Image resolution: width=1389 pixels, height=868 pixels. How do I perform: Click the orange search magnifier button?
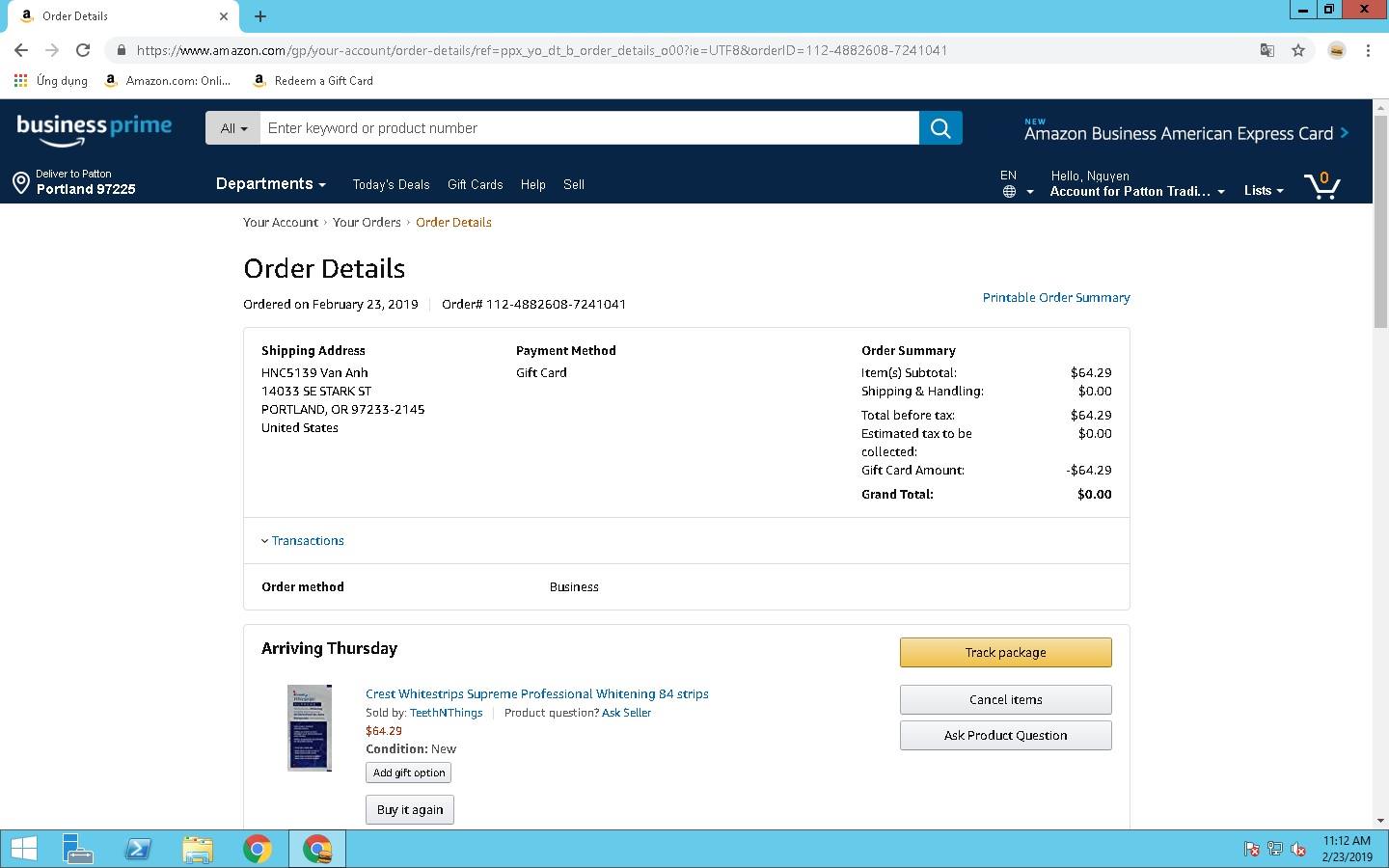pyautogui.click(x=940, y=128)
